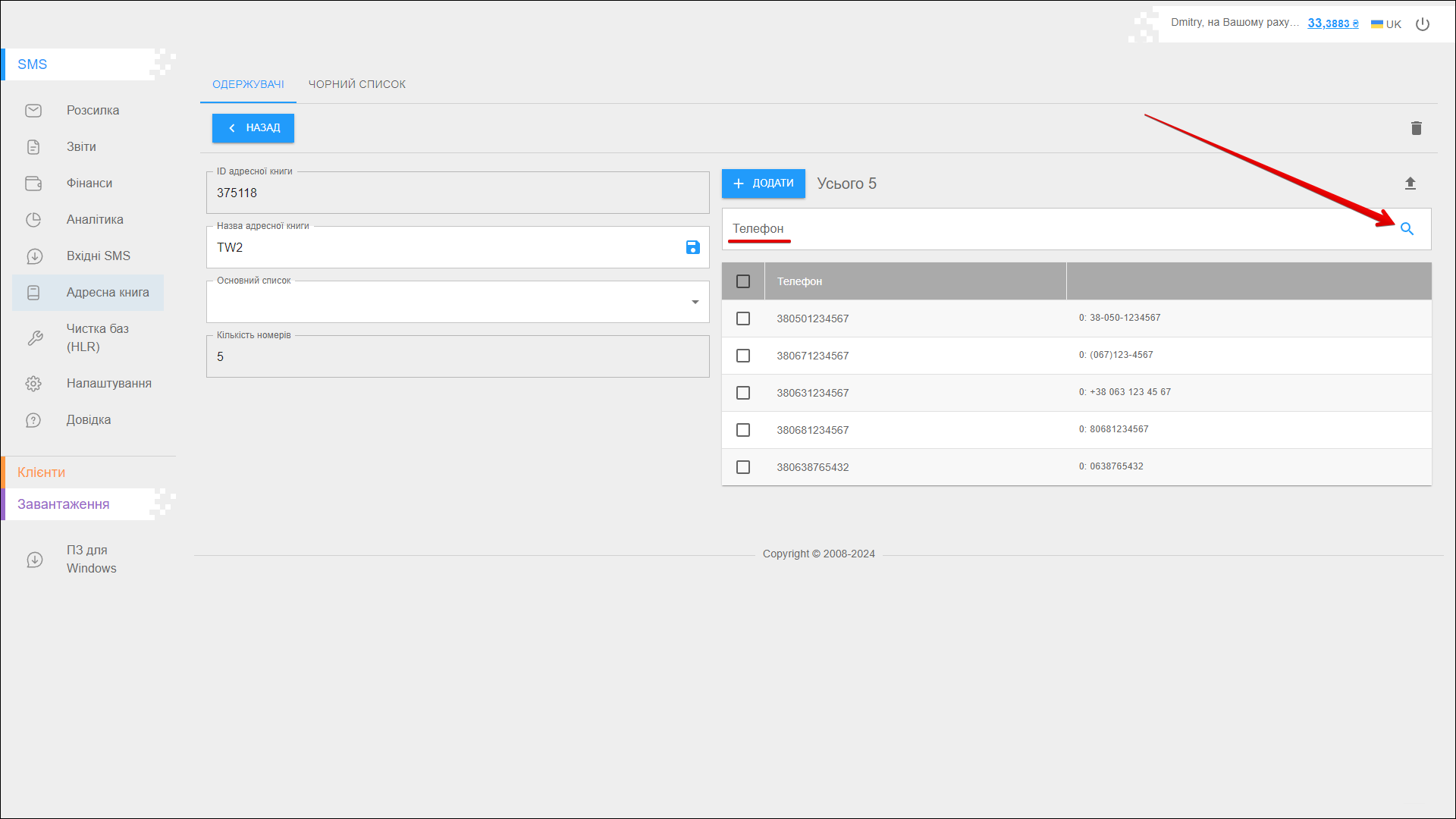Click into the Телефон search field
Screen dimensions: 1456x819
pyautogui.click(x=1054, y=229)
